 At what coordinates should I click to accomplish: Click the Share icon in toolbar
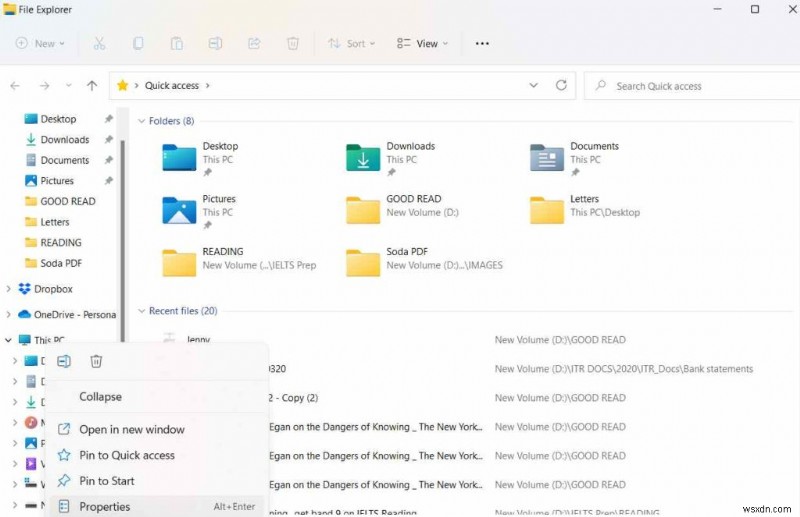[254, 44]
